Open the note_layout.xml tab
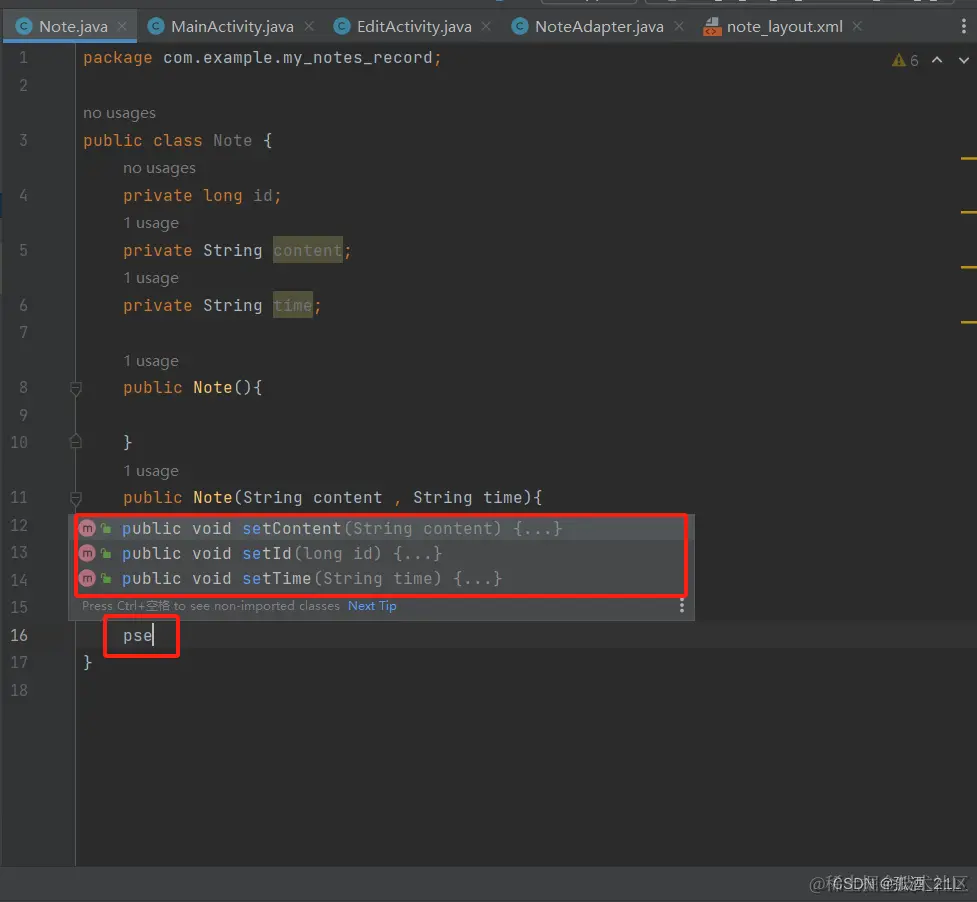 (x=784, y=27)
